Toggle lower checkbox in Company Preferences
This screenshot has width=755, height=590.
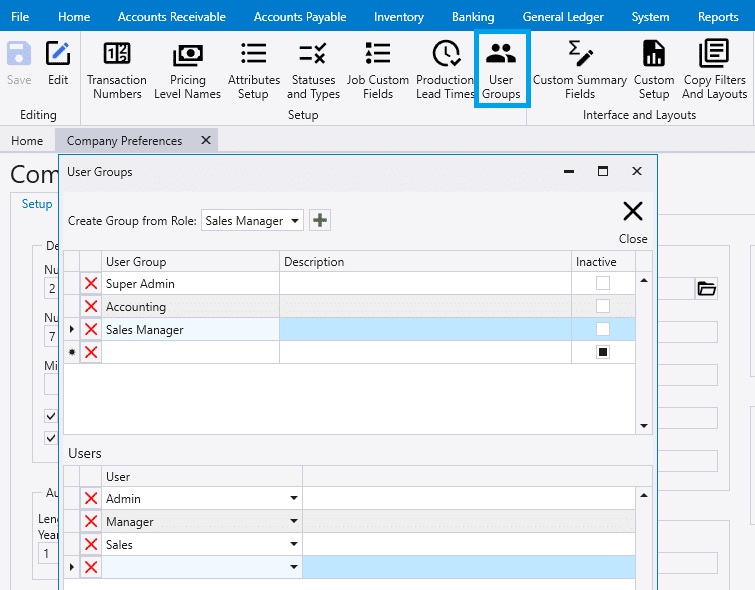tap(51, 438)
